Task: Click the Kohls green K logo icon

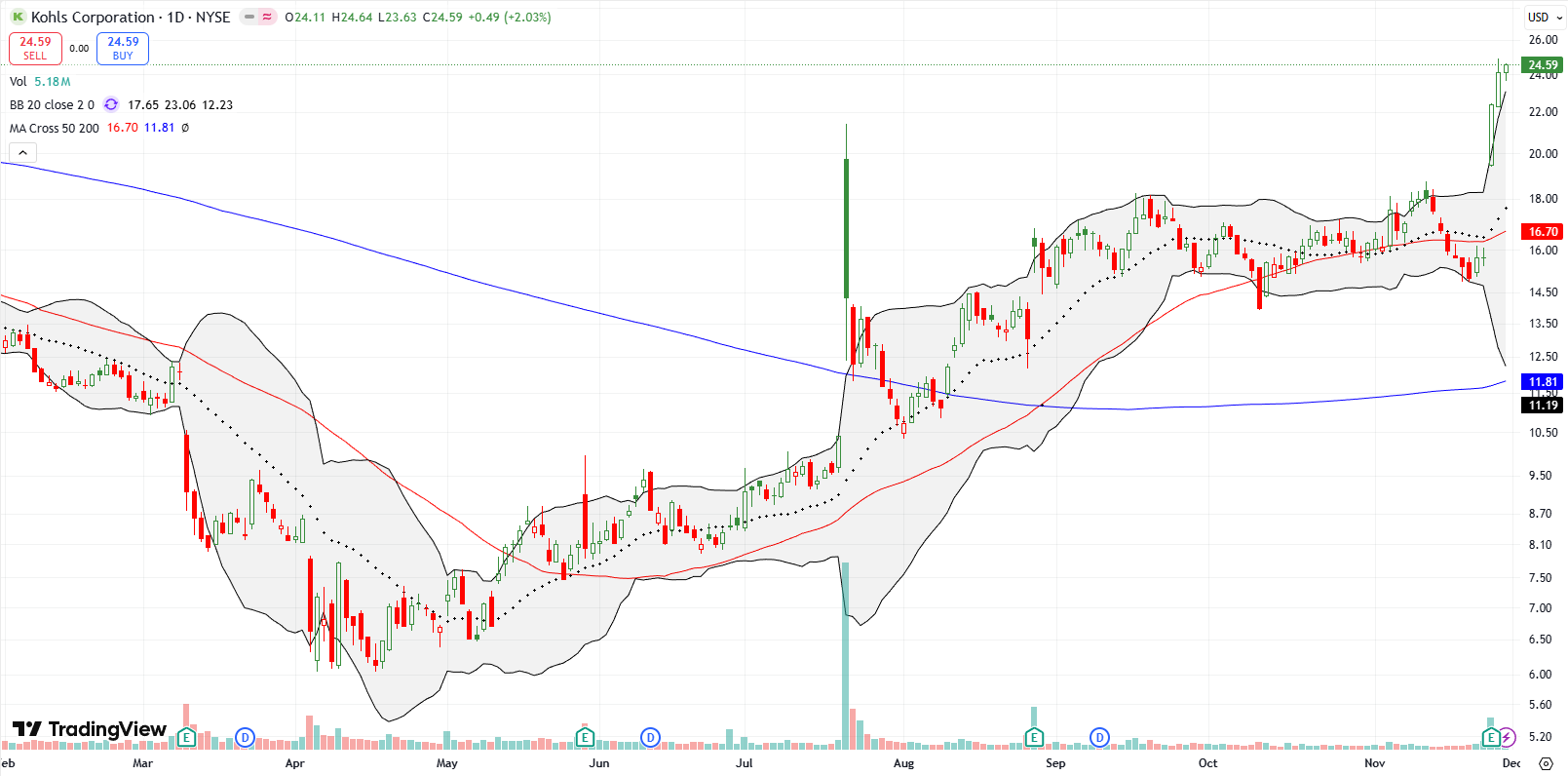Action: pos(18,17)
